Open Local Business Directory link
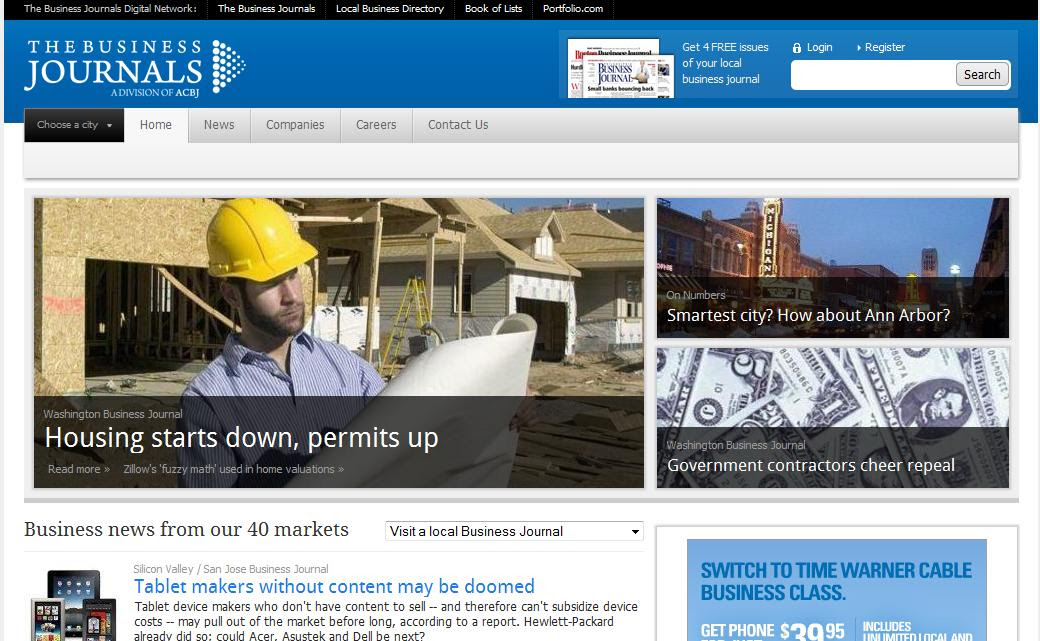Image resolution: width=1040 pixels, height=641 pixels. point(390,9)
